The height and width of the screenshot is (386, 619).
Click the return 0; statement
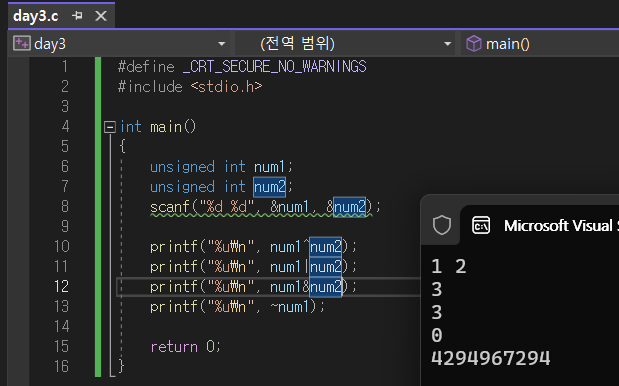(186, 347)
